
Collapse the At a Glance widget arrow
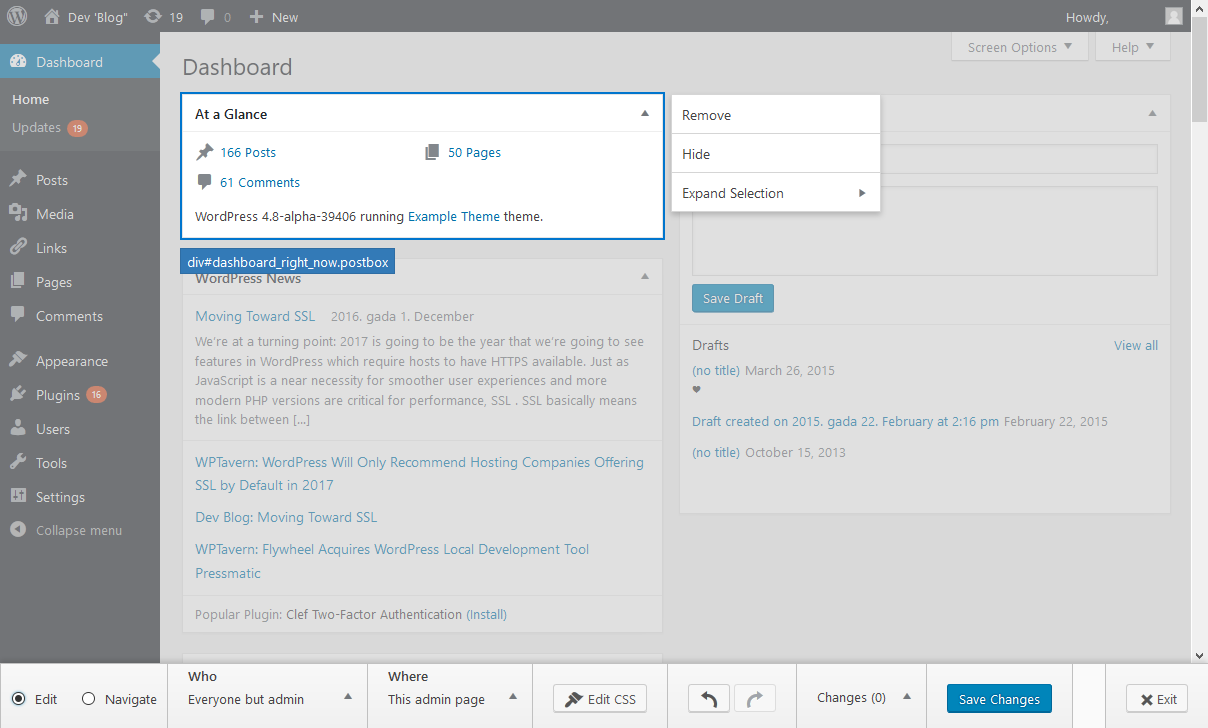click(x=645, y=113)
